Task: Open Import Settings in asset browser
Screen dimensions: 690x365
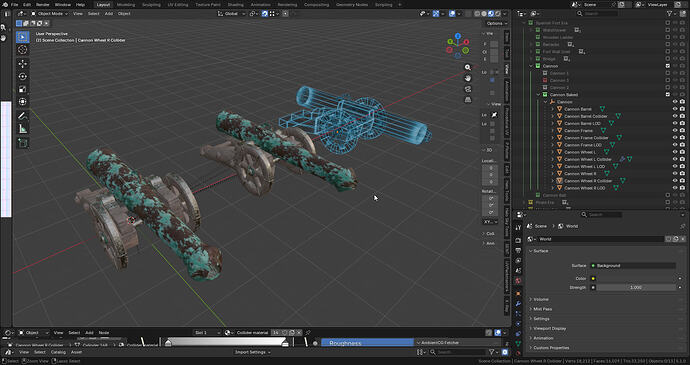Action: tap(252, 352)
